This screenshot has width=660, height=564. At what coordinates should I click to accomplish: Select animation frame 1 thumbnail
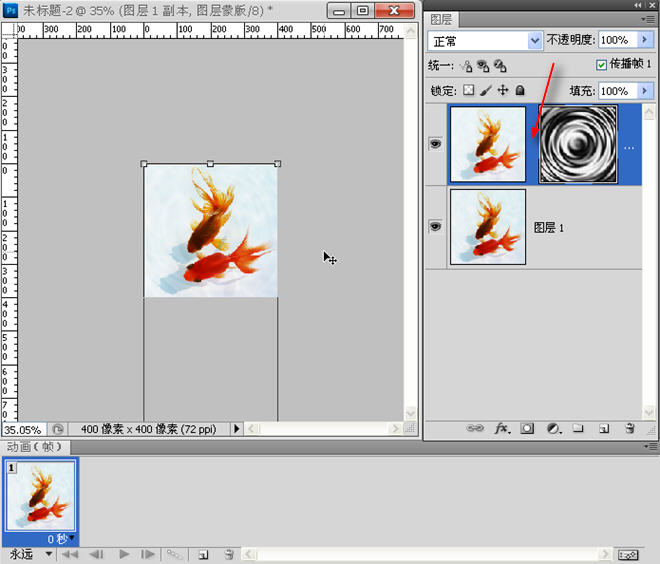pos(41,495)
